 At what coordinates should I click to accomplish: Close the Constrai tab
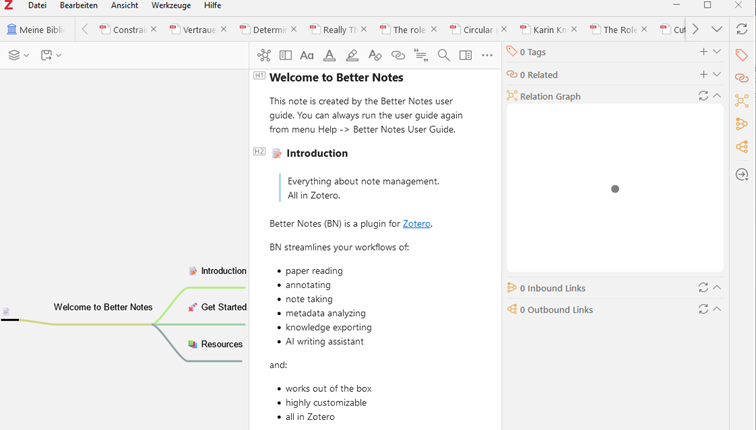(x=153, y=29)
